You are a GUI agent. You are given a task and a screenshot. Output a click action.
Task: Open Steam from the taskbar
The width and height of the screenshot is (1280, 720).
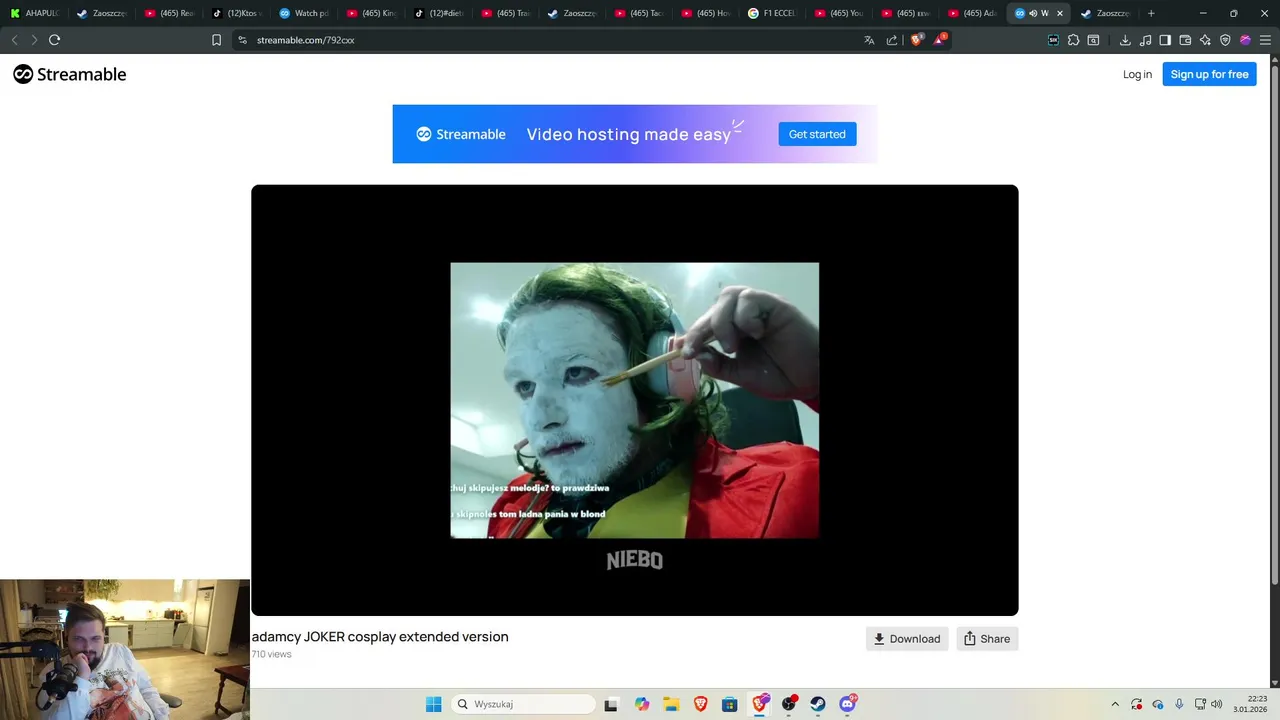(818, 704)
